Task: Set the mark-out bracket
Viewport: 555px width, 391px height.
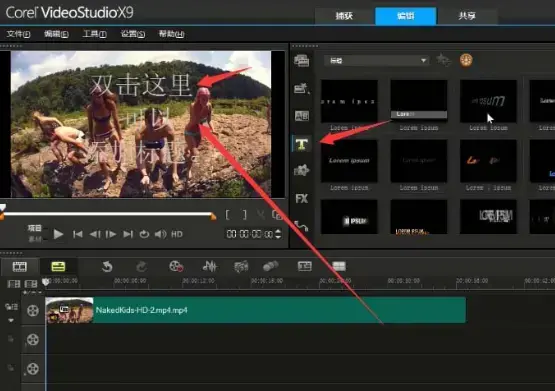Action: click(x=244, y=214)
